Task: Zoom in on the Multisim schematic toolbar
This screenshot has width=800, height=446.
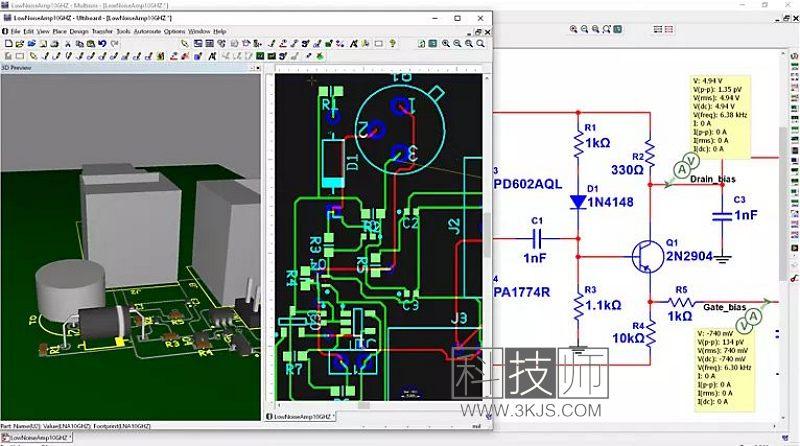Action: point(573,30)
